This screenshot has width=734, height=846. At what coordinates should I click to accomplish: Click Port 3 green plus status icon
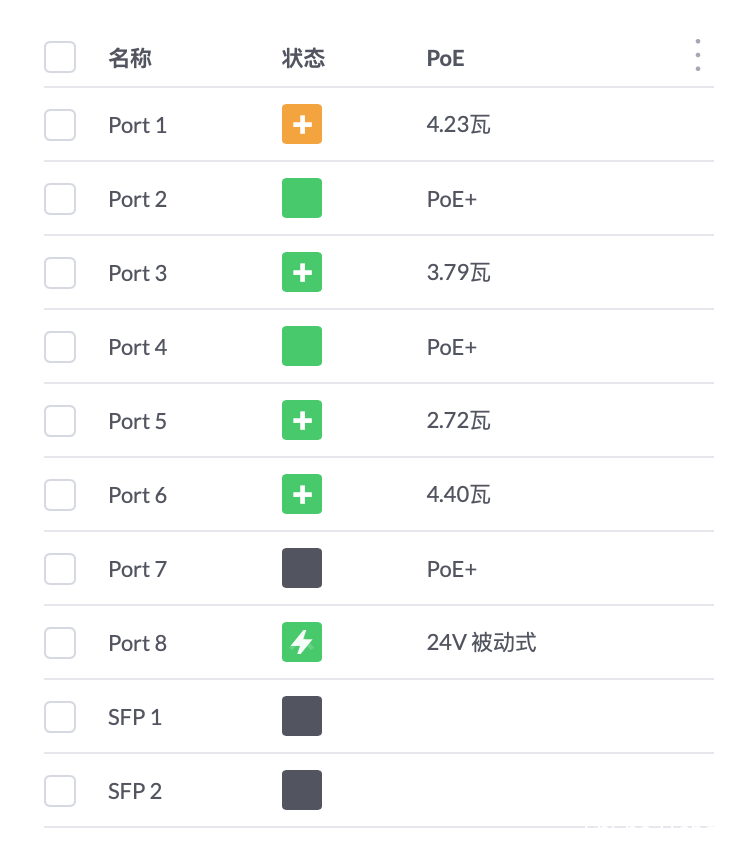pos(302,272)
